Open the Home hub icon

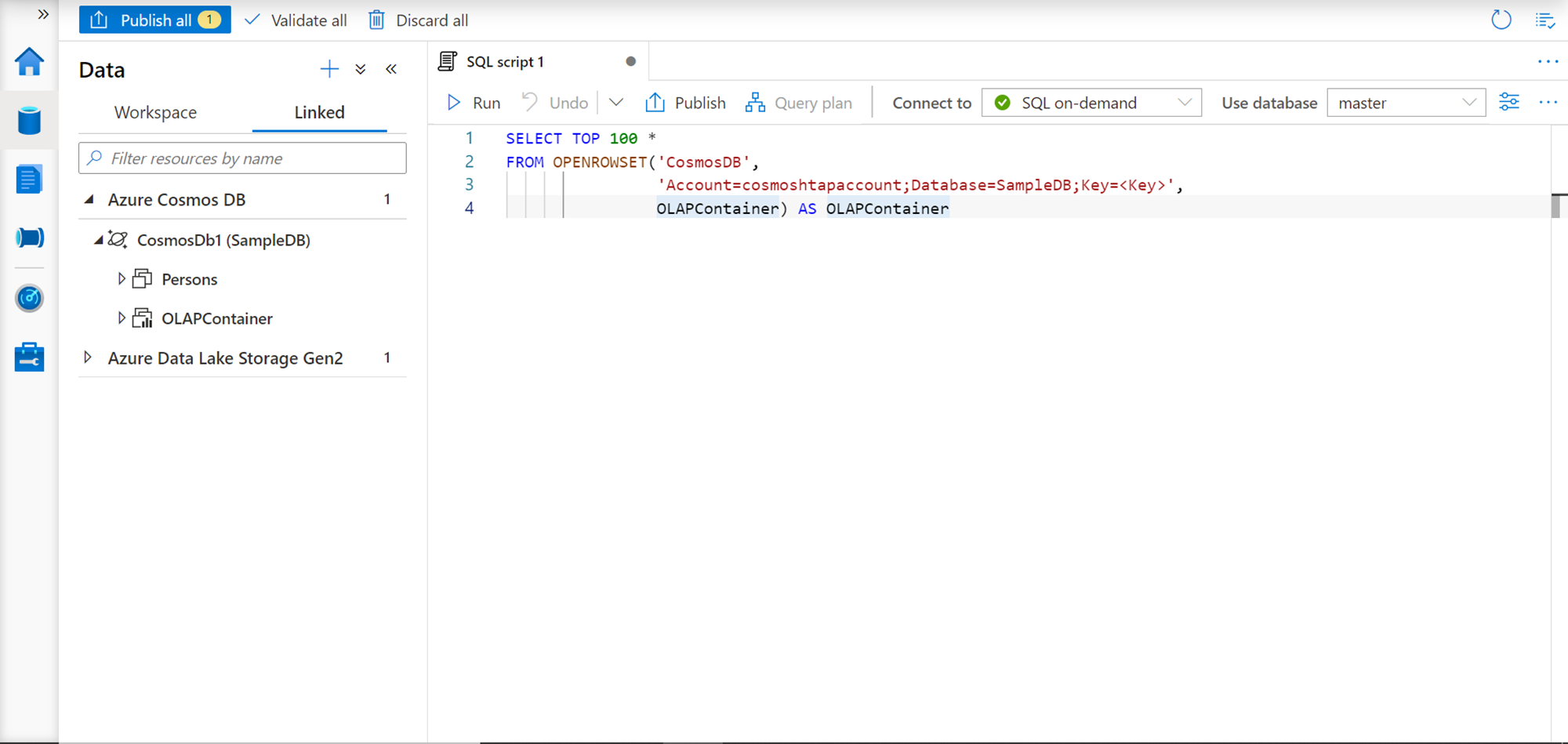click(30, 61)
